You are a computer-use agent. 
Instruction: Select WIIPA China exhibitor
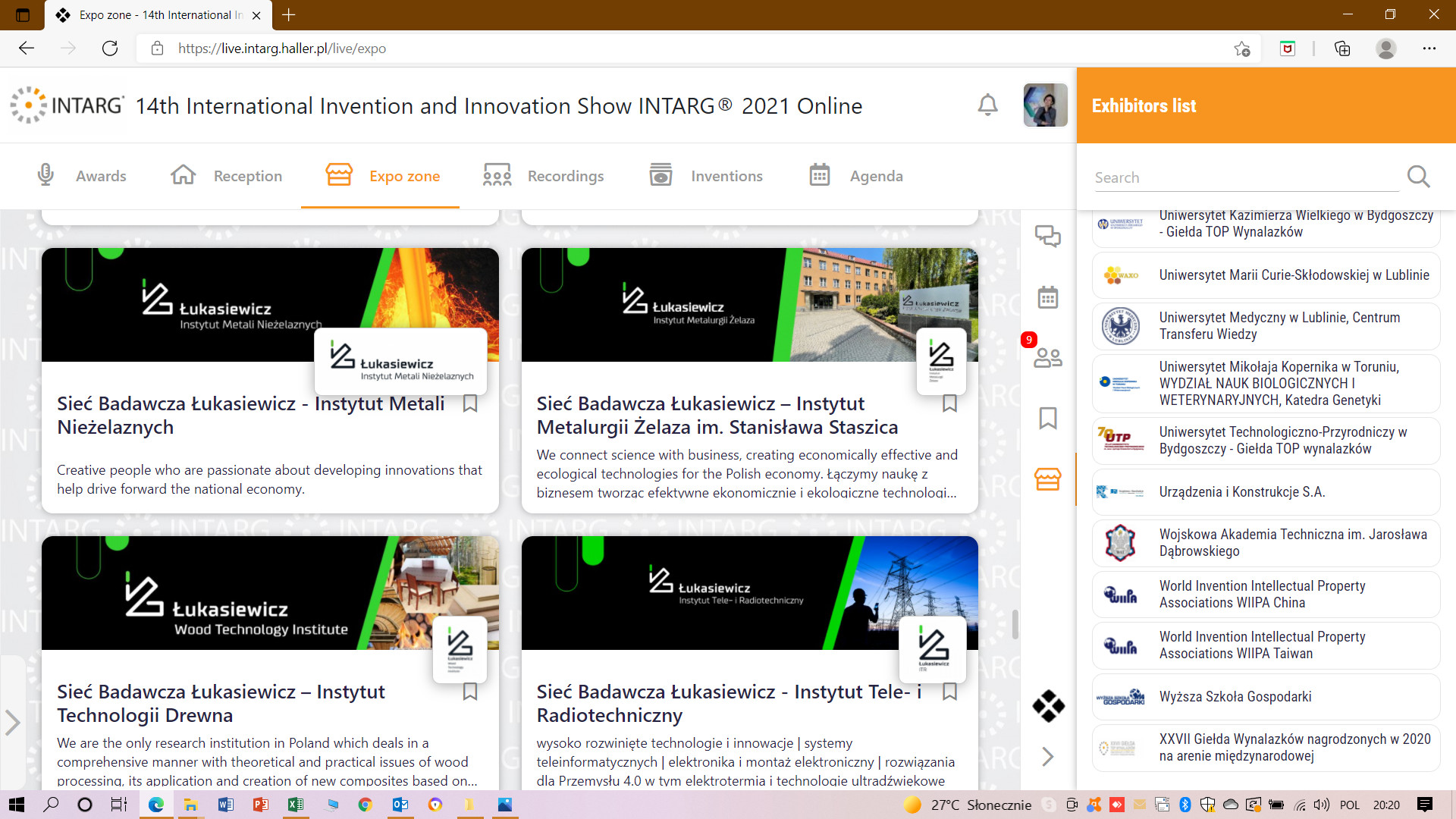click(1266, 595)
